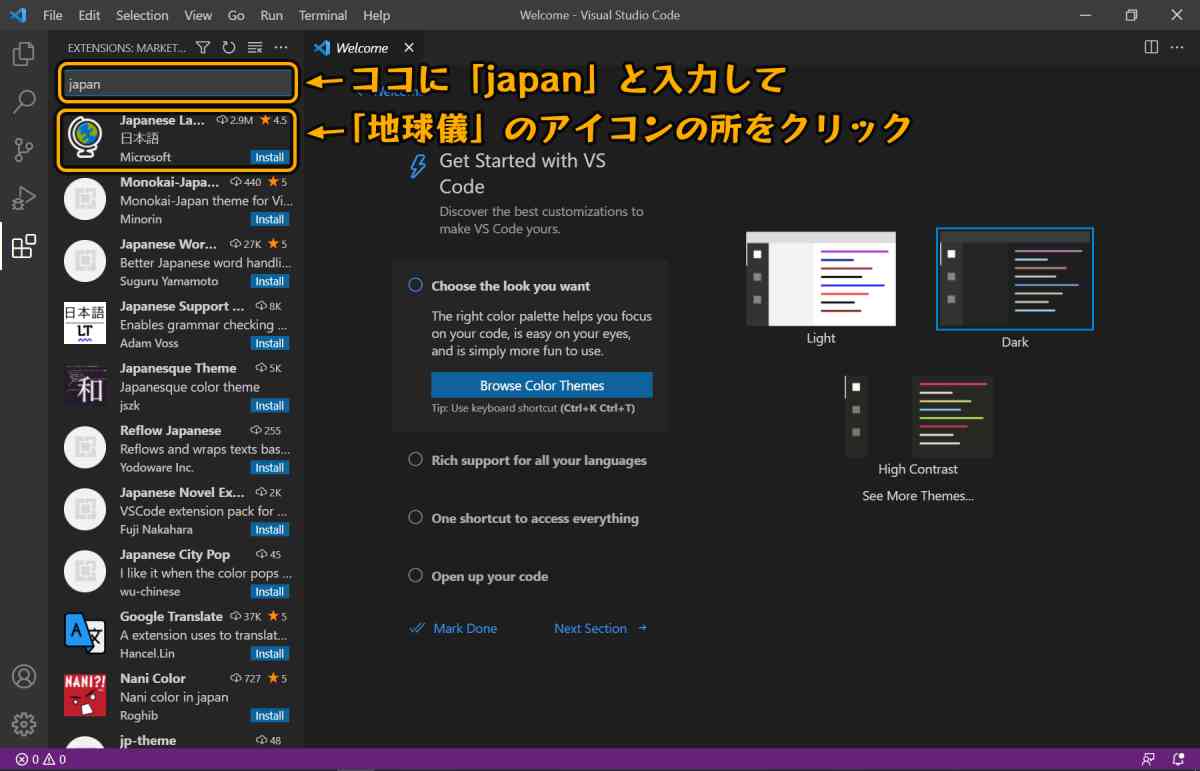The width and height of the screenshot is (1200, 771).
Task: Install the Reflow Japanese extension
Action: [x=270, y=467]
